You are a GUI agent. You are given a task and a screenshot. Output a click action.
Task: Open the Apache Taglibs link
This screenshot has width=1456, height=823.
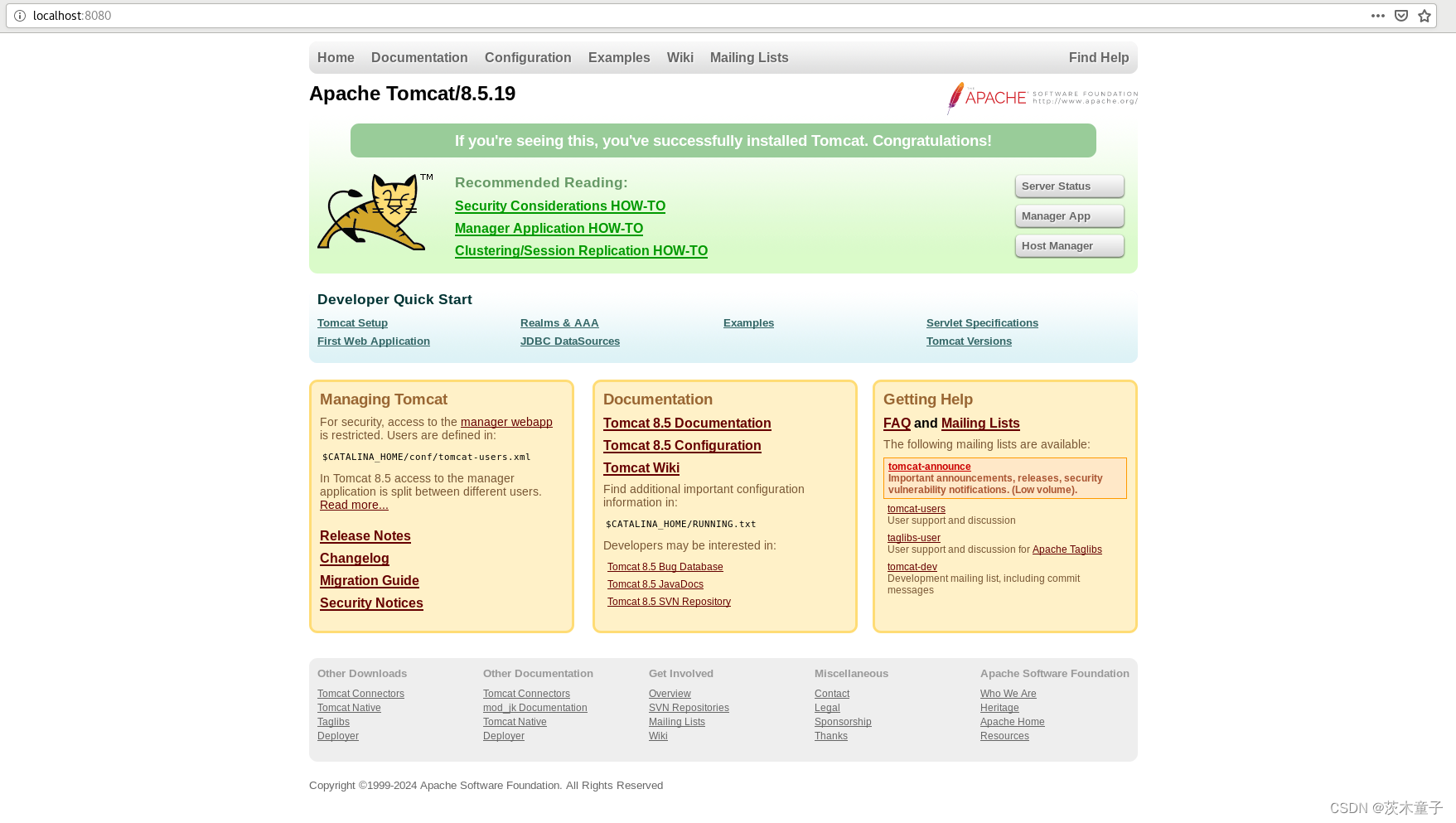click(1067, 549)
